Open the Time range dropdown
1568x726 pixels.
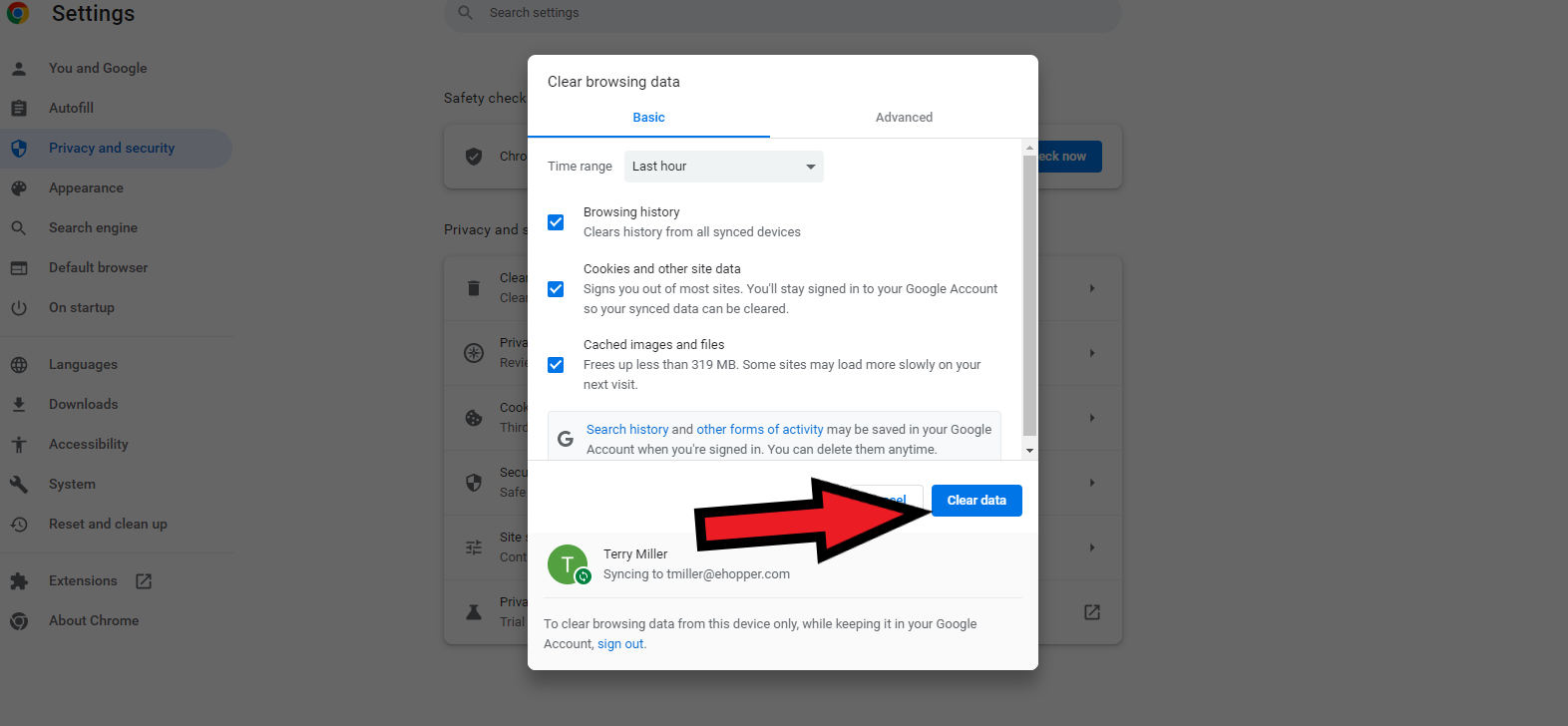[724, 167]
